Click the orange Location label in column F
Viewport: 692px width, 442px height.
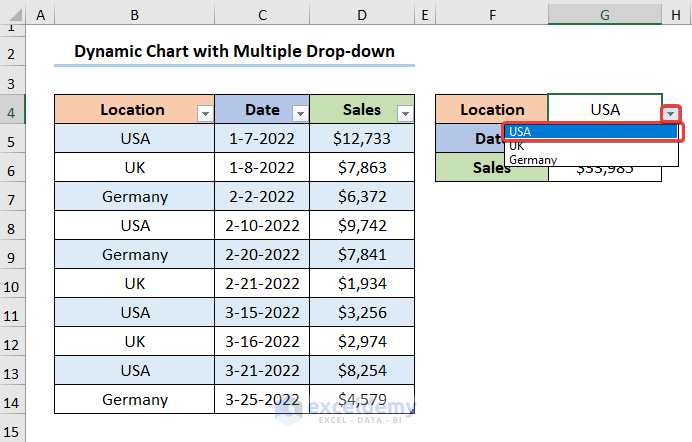[492, 110]
